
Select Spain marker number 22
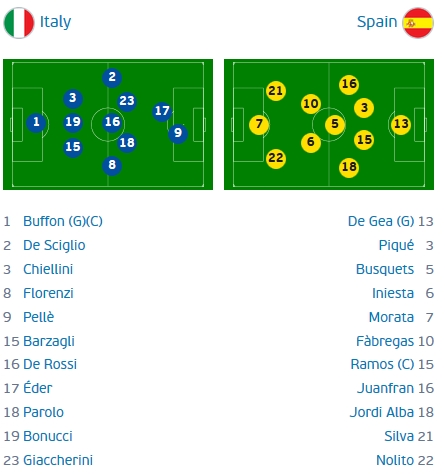coord(276,158)
